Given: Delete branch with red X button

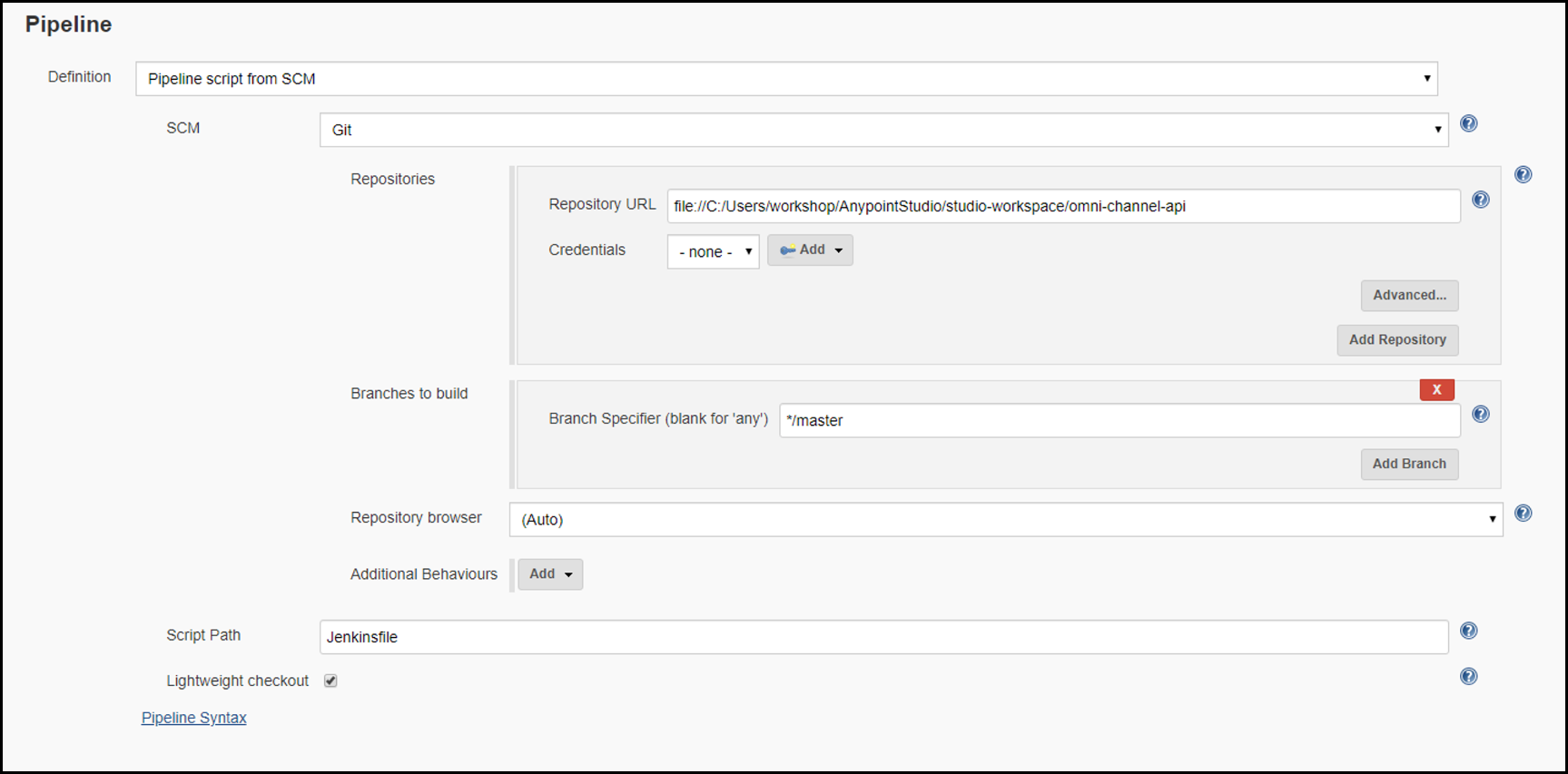Looking at the screenshot, I should click(x=1436, y=389).
